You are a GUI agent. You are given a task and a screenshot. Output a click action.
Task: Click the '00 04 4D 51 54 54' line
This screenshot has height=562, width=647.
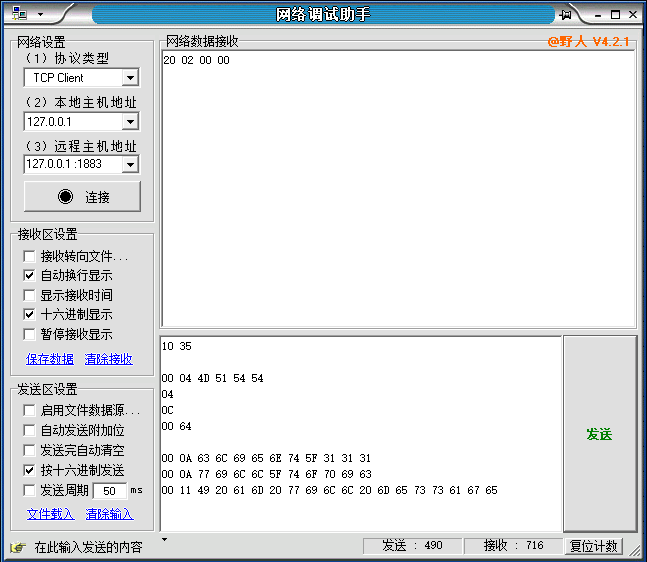213,378
